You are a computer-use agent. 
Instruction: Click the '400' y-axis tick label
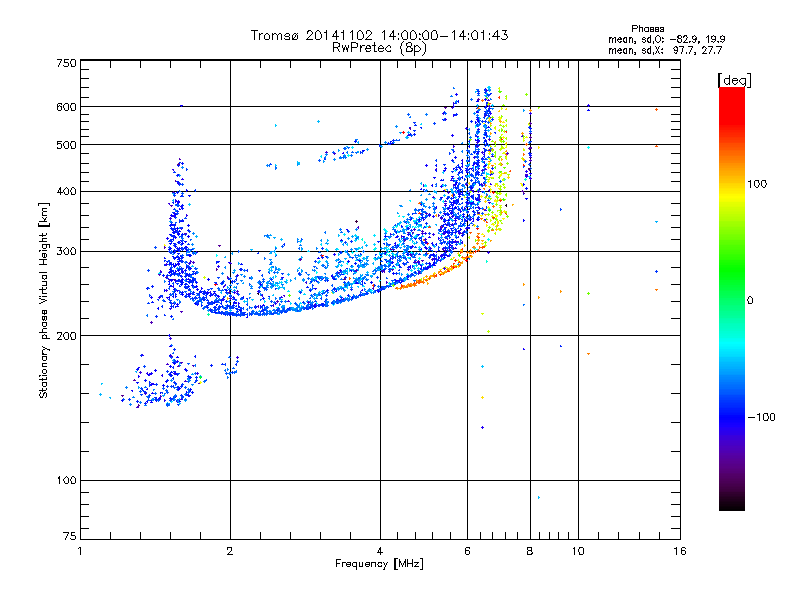66,191
